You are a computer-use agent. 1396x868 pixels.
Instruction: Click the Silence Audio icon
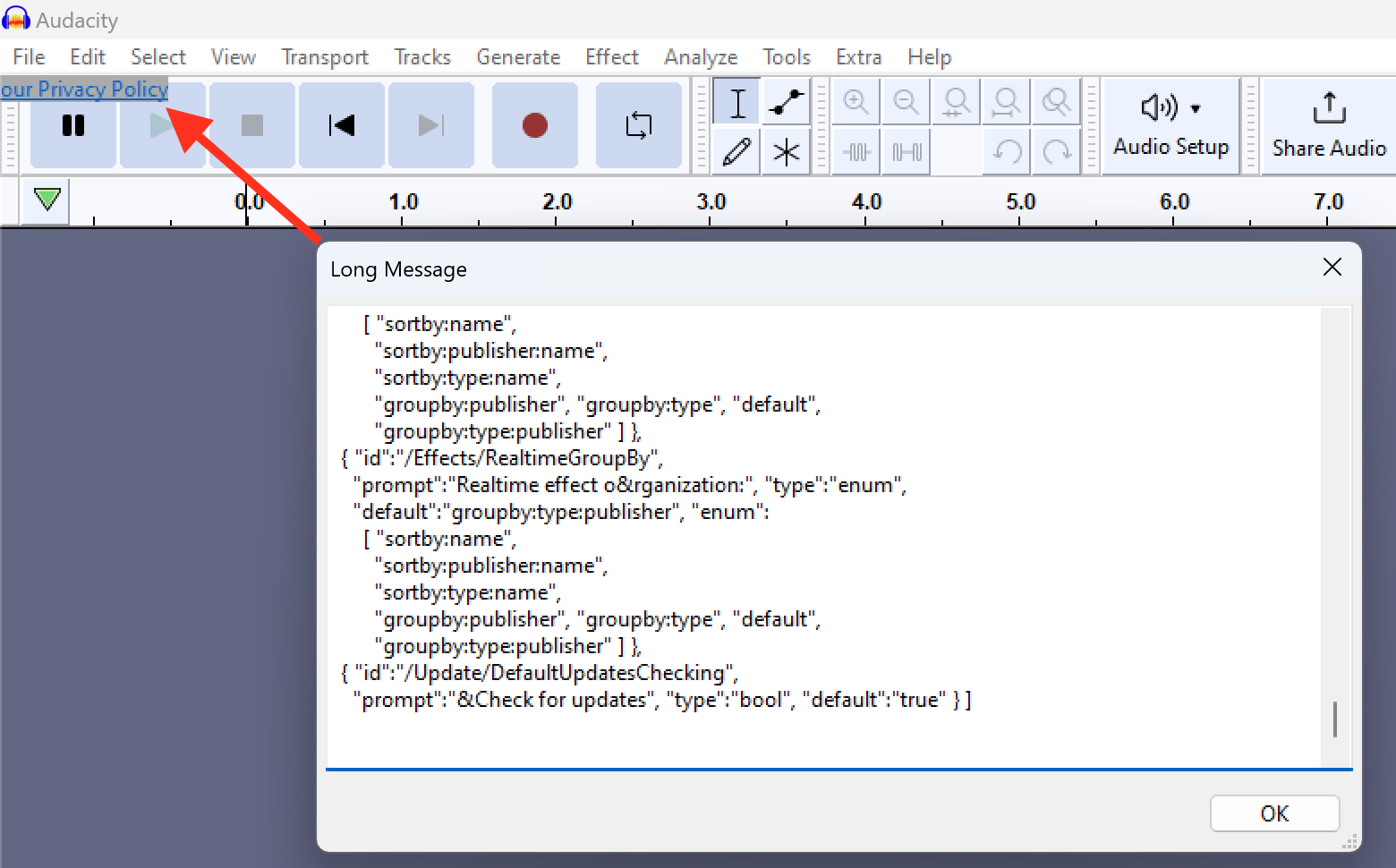pos(906,151)
